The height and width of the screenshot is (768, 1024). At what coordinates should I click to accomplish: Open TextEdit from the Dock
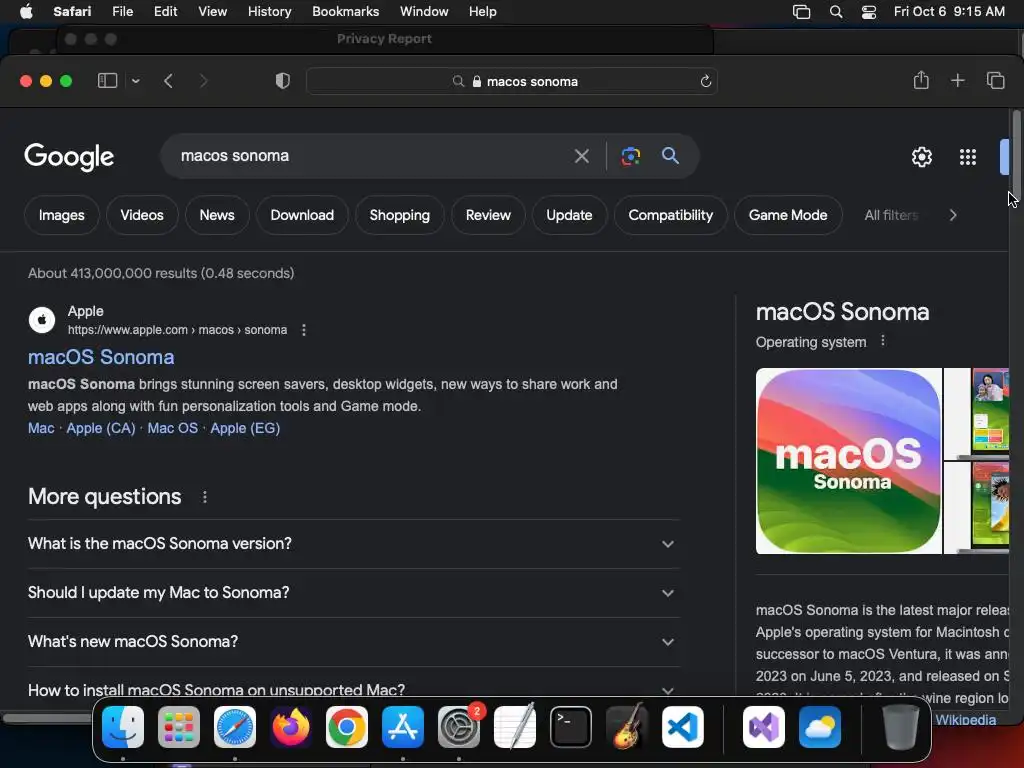point(515,727)
